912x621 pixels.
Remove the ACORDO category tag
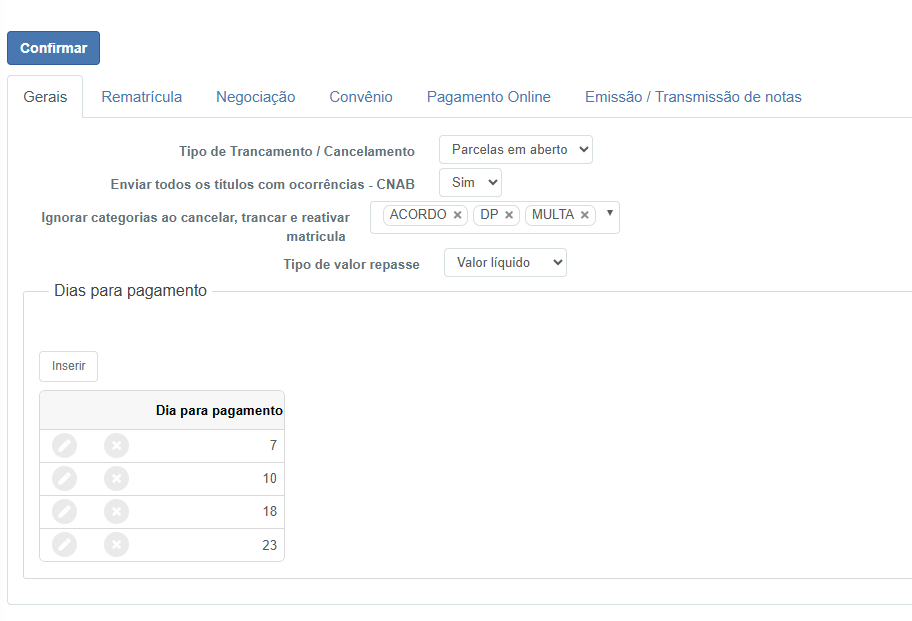point(458,215)
